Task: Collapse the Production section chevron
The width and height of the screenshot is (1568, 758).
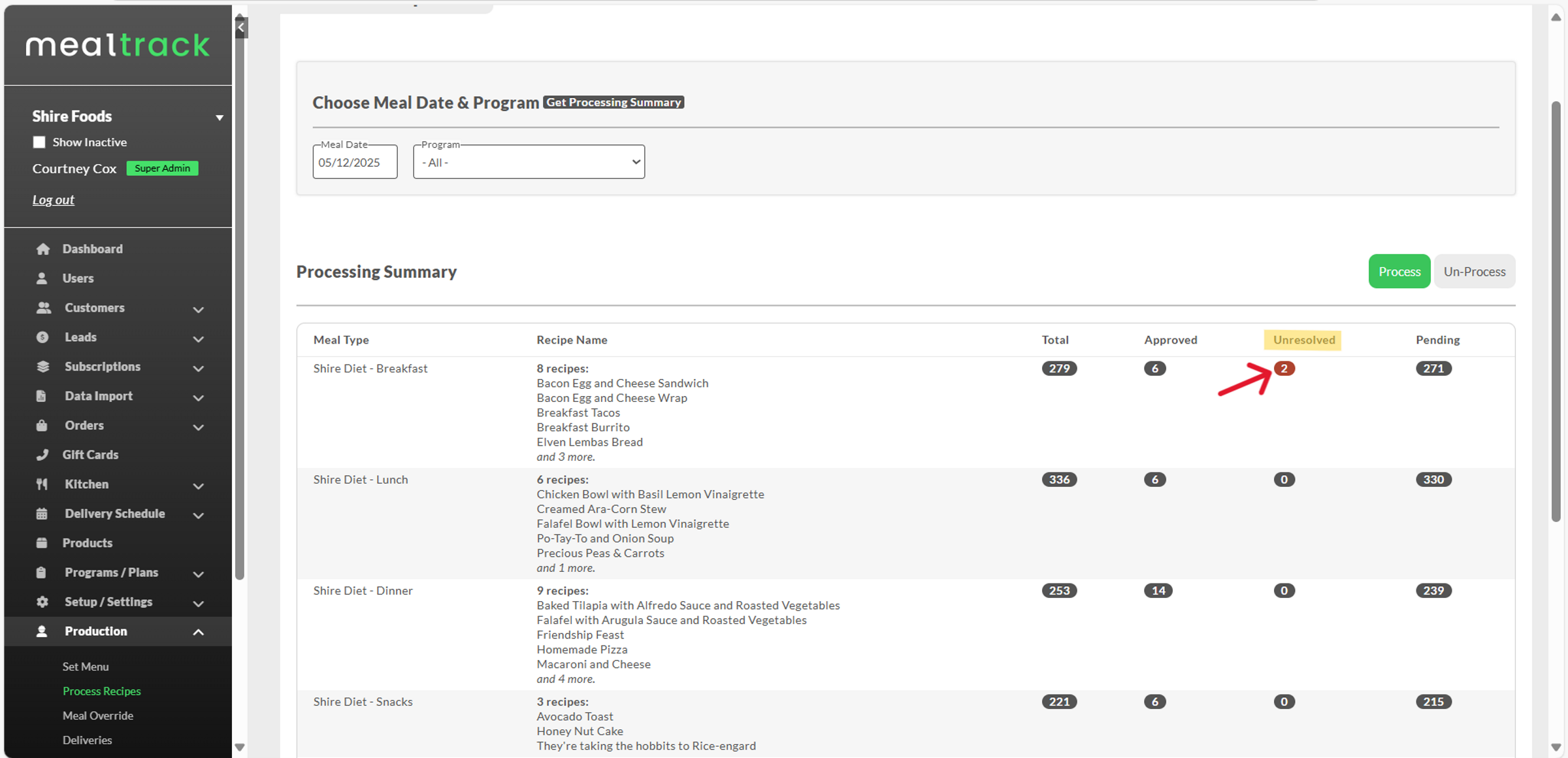Action: coord(199,632)
